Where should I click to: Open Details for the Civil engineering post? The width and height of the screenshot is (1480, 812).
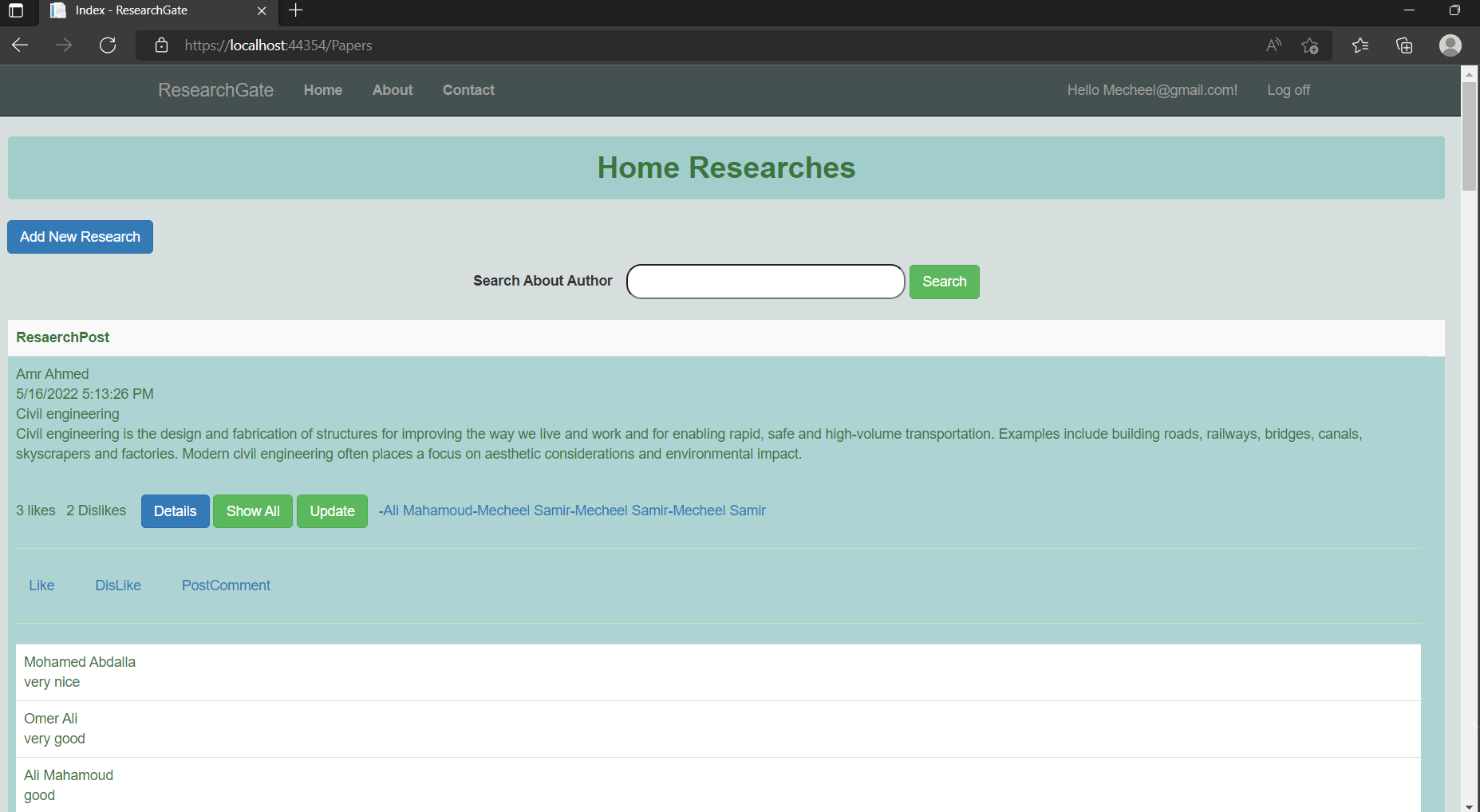click(175, 510)
